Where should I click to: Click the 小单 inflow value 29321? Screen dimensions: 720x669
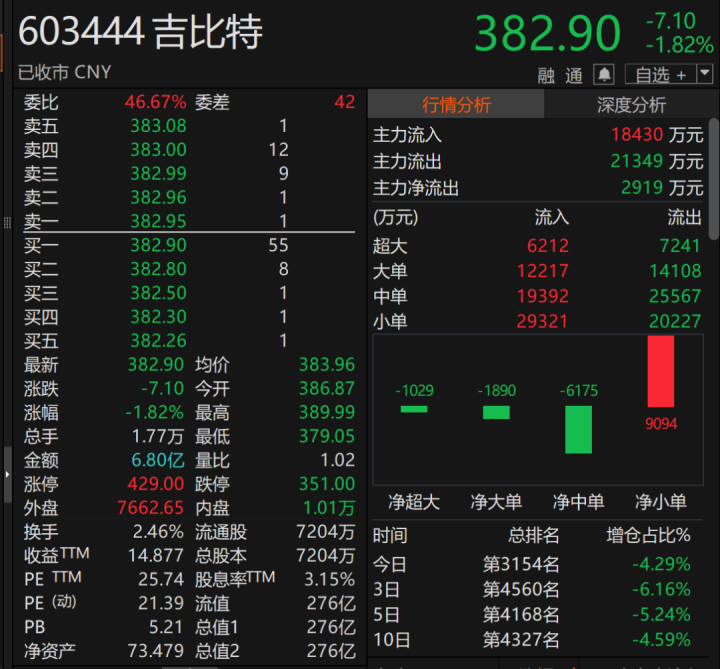(x=543, y=321)
